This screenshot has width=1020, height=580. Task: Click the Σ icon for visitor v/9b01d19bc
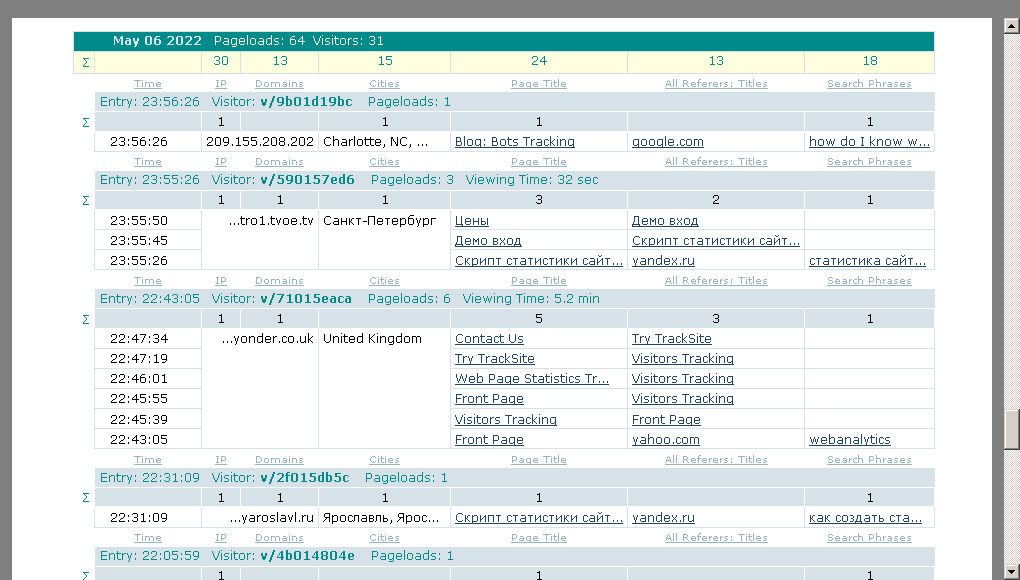click(x=85, y=122)
